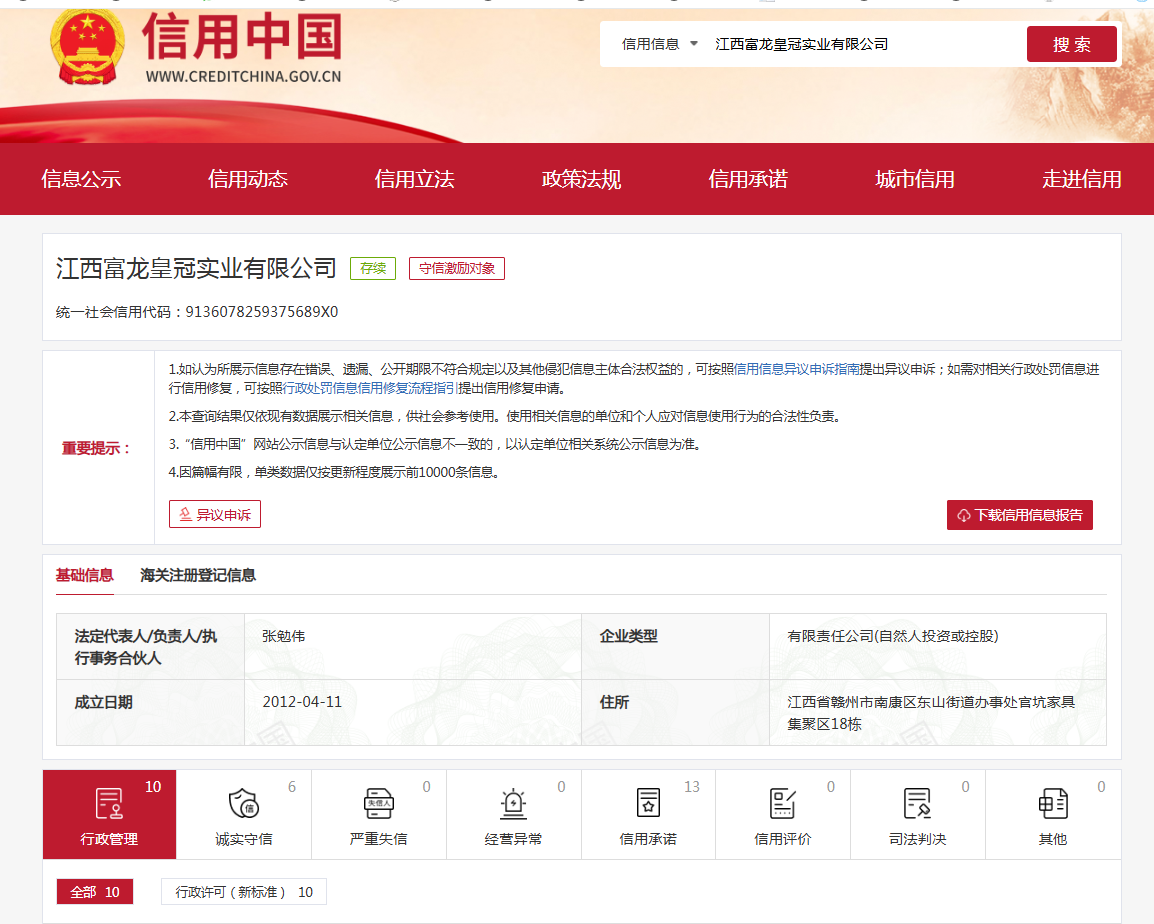
Task: Select the 信用评价 icon
Action: point(782,804)
